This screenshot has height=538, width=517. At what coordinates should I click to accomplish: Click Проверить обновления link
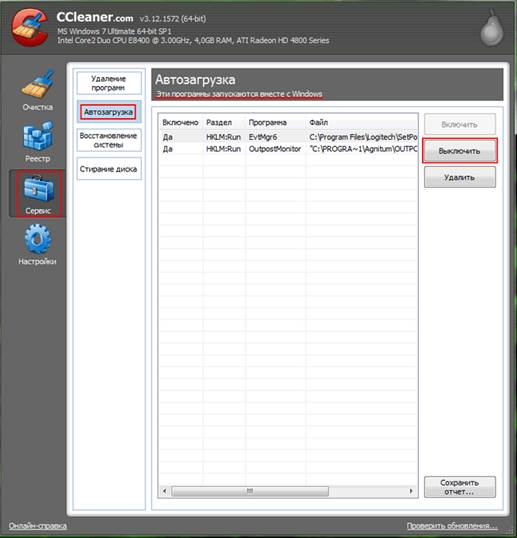[452, 526]
